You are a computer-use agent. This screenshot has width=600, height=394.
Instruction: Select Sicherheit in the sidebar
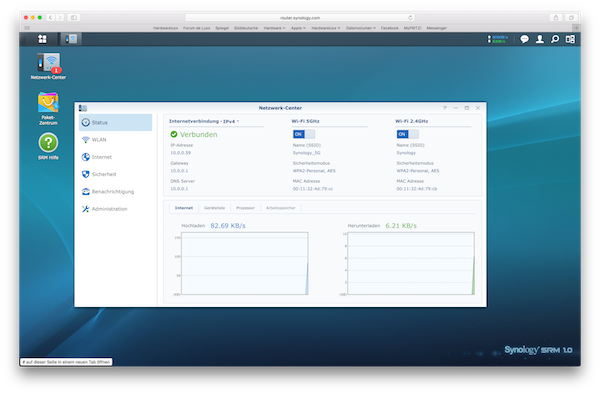point(116,174)
